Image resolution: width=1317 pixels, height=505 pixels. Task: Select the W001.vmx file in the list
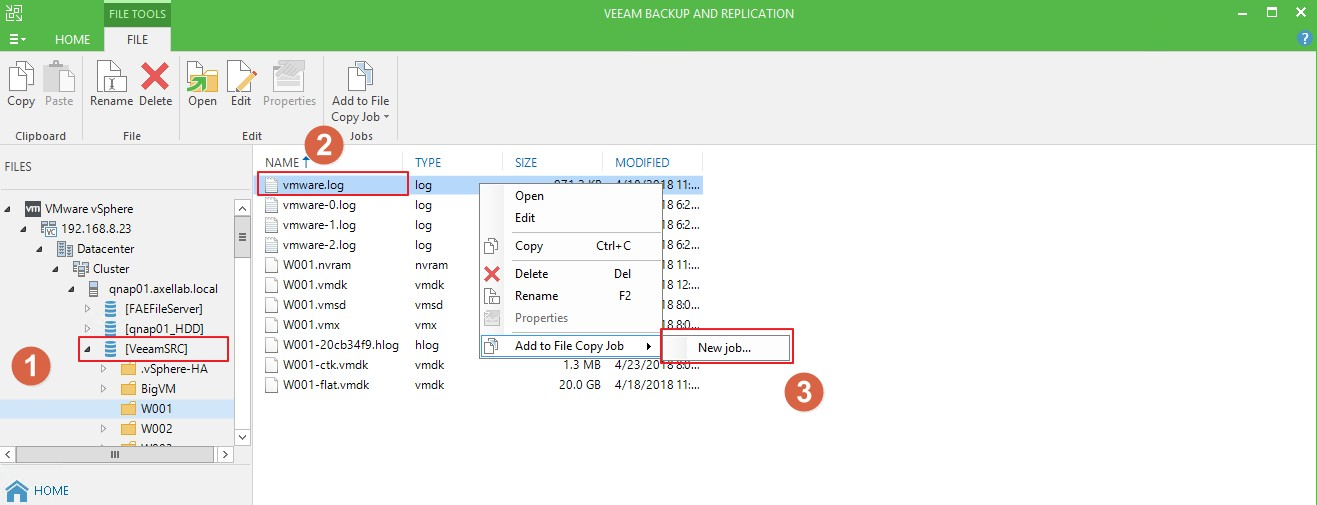pos(311,325)
